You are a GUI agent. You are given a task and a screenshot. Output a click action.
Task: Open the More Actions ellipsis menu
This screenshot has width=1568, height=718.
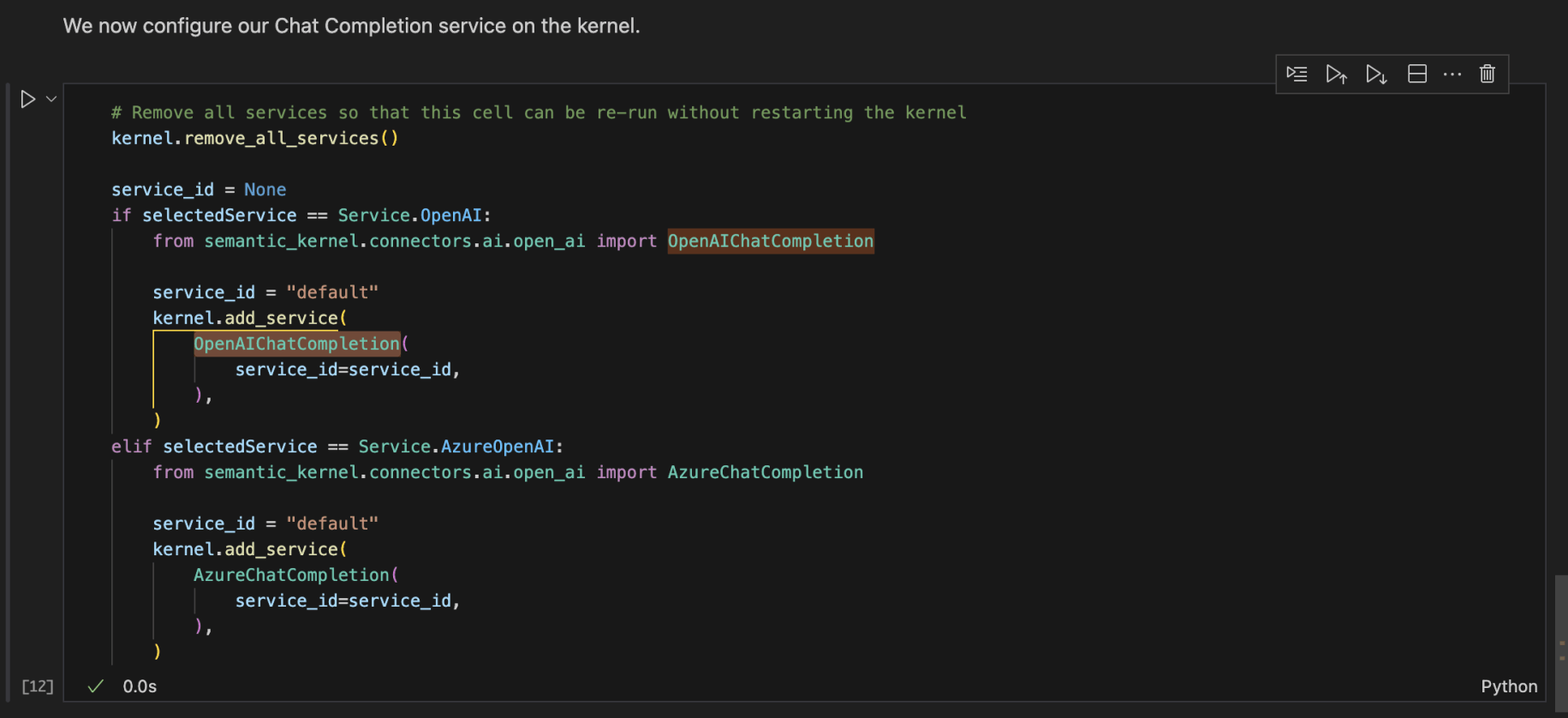1452,75
